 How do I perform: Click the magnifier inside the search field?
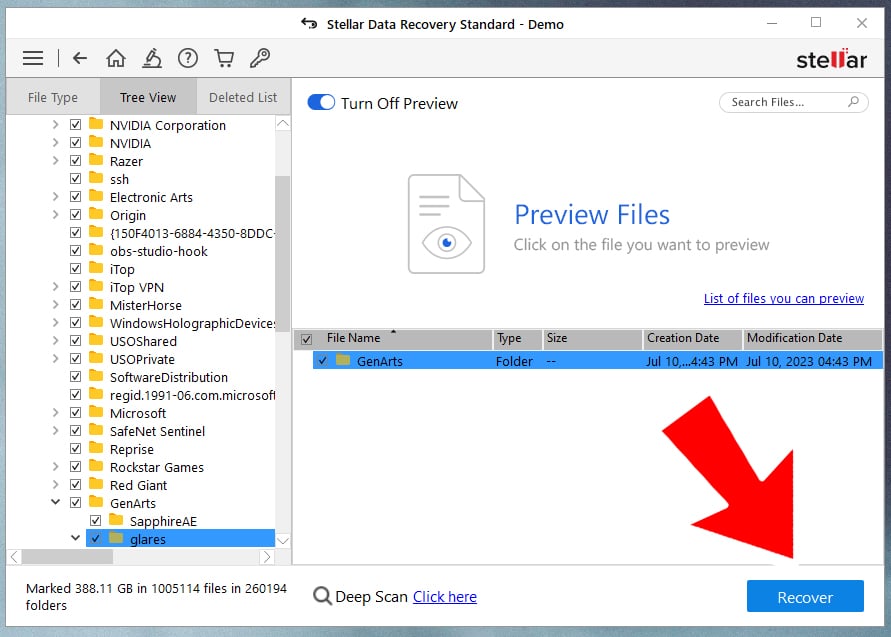853,102
